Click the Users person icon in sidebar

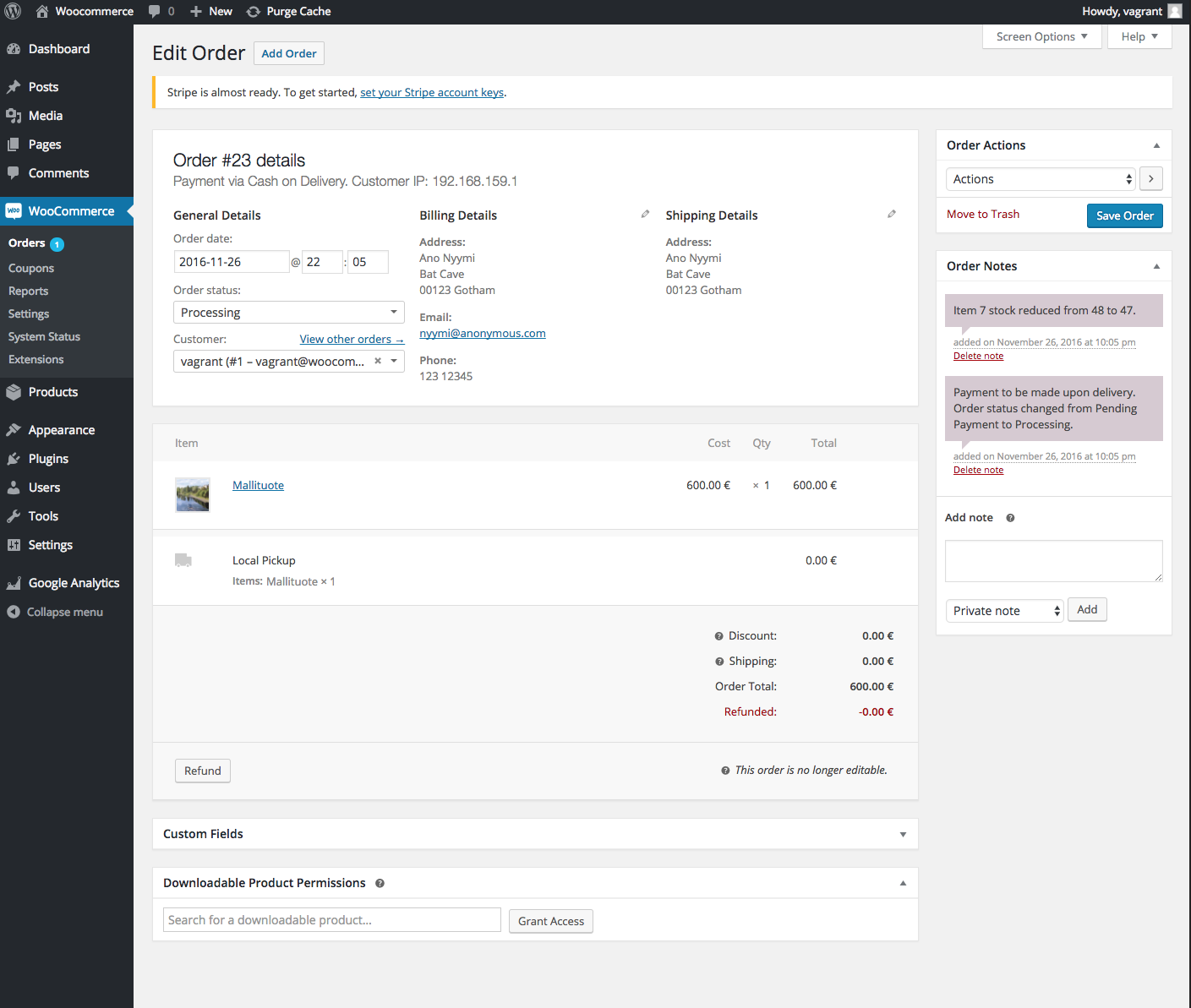click(14, 488)
